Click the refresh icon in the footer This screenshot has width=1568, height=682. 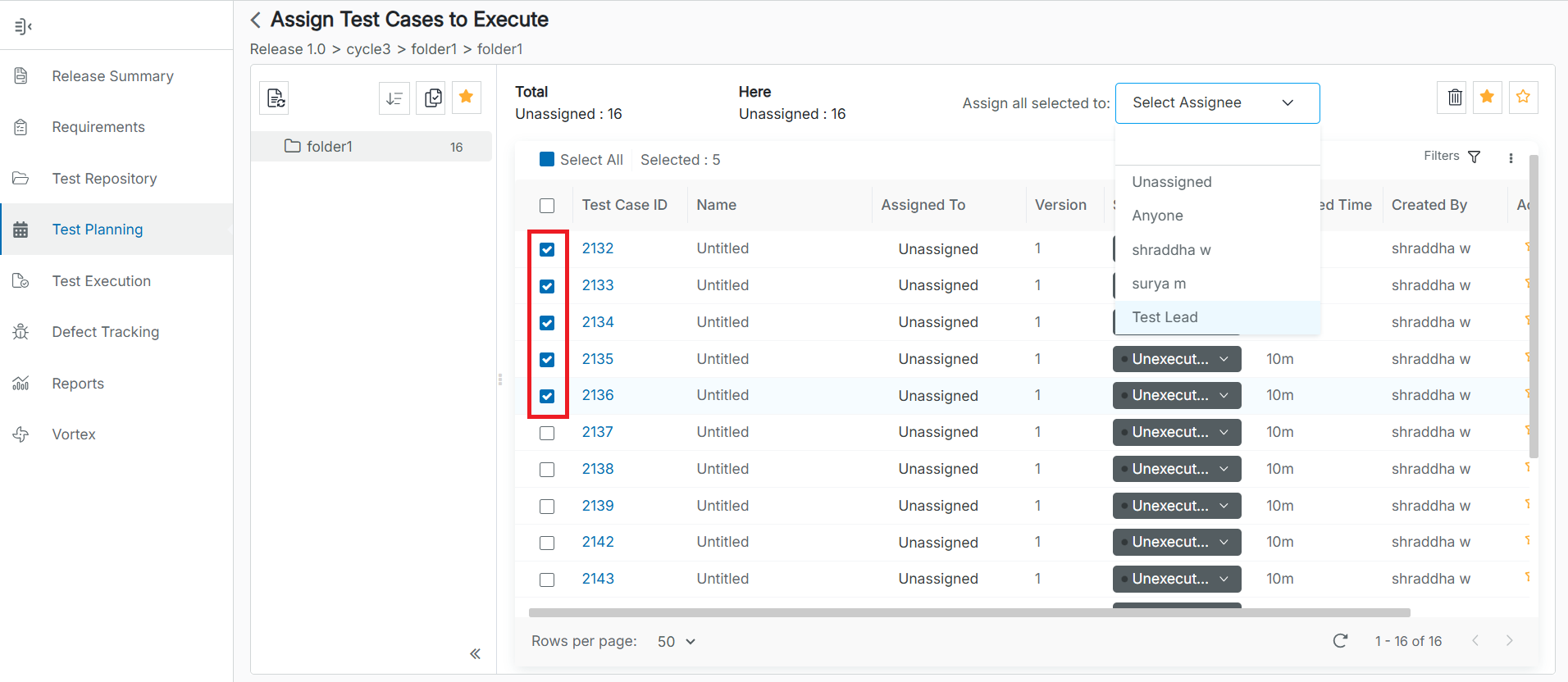click(x=1340, y=641)
